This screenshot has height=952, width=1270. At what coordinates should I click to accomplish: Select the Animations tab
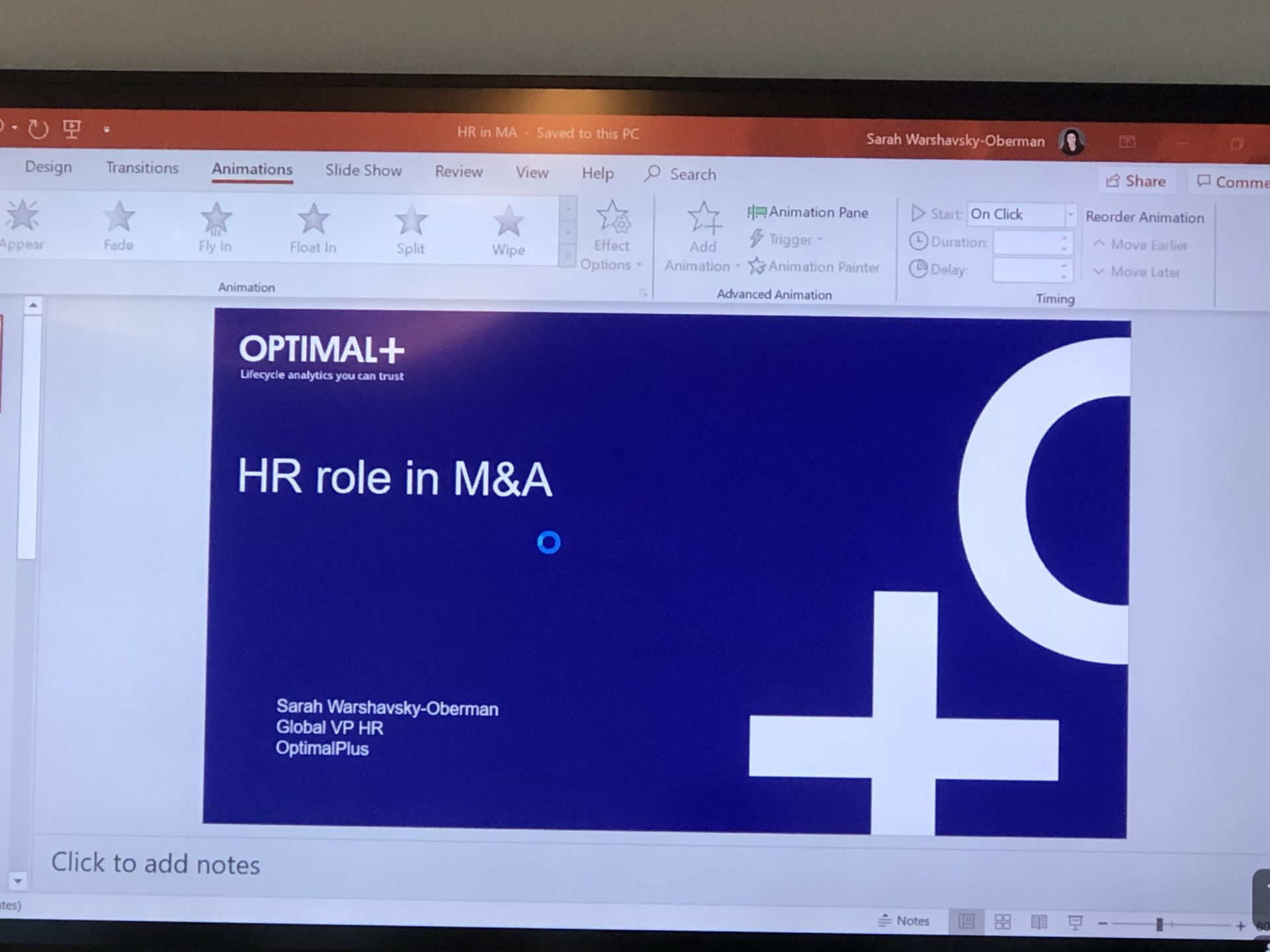[252, 169]
